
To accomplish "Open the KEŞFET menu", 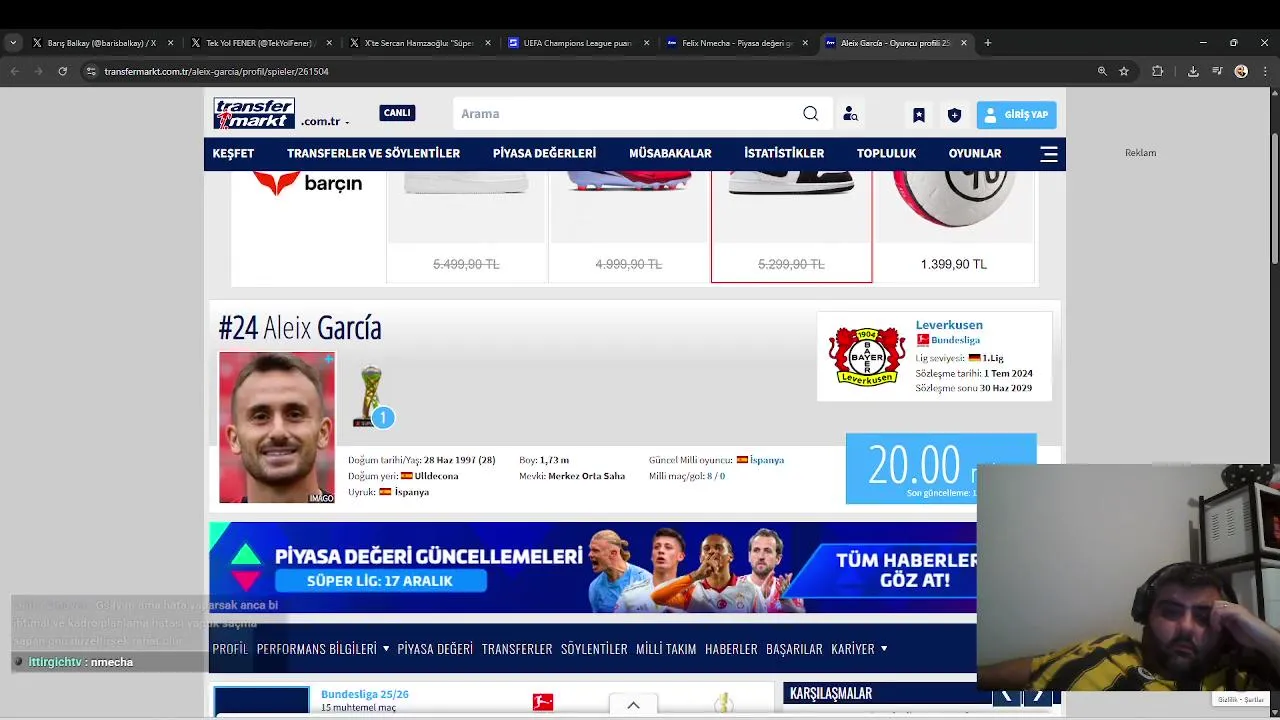I will [233, 154].
